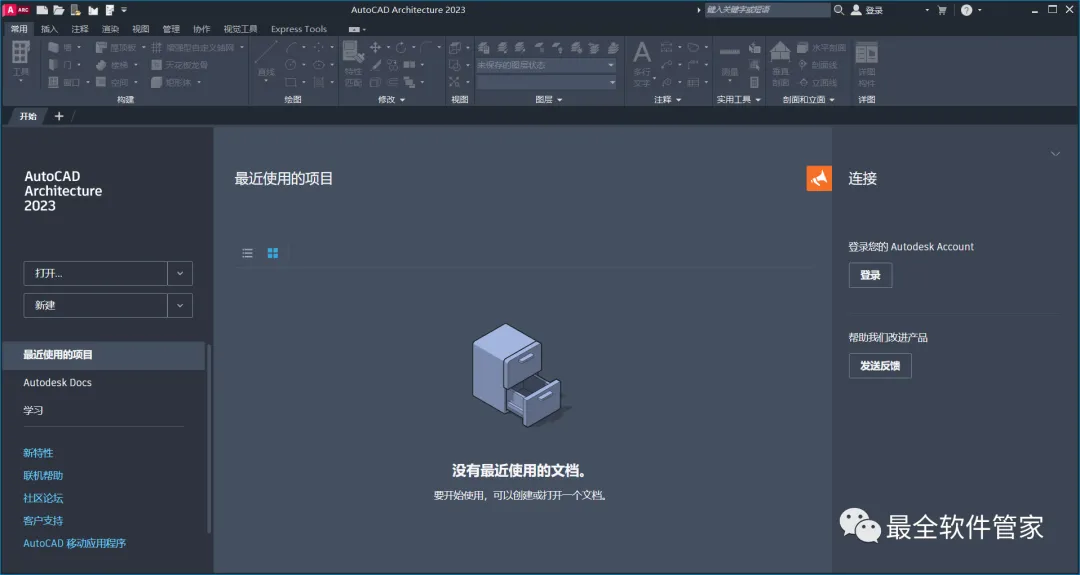
Task: Click the Help question mark icon
Action: click(x=966, y=10)
